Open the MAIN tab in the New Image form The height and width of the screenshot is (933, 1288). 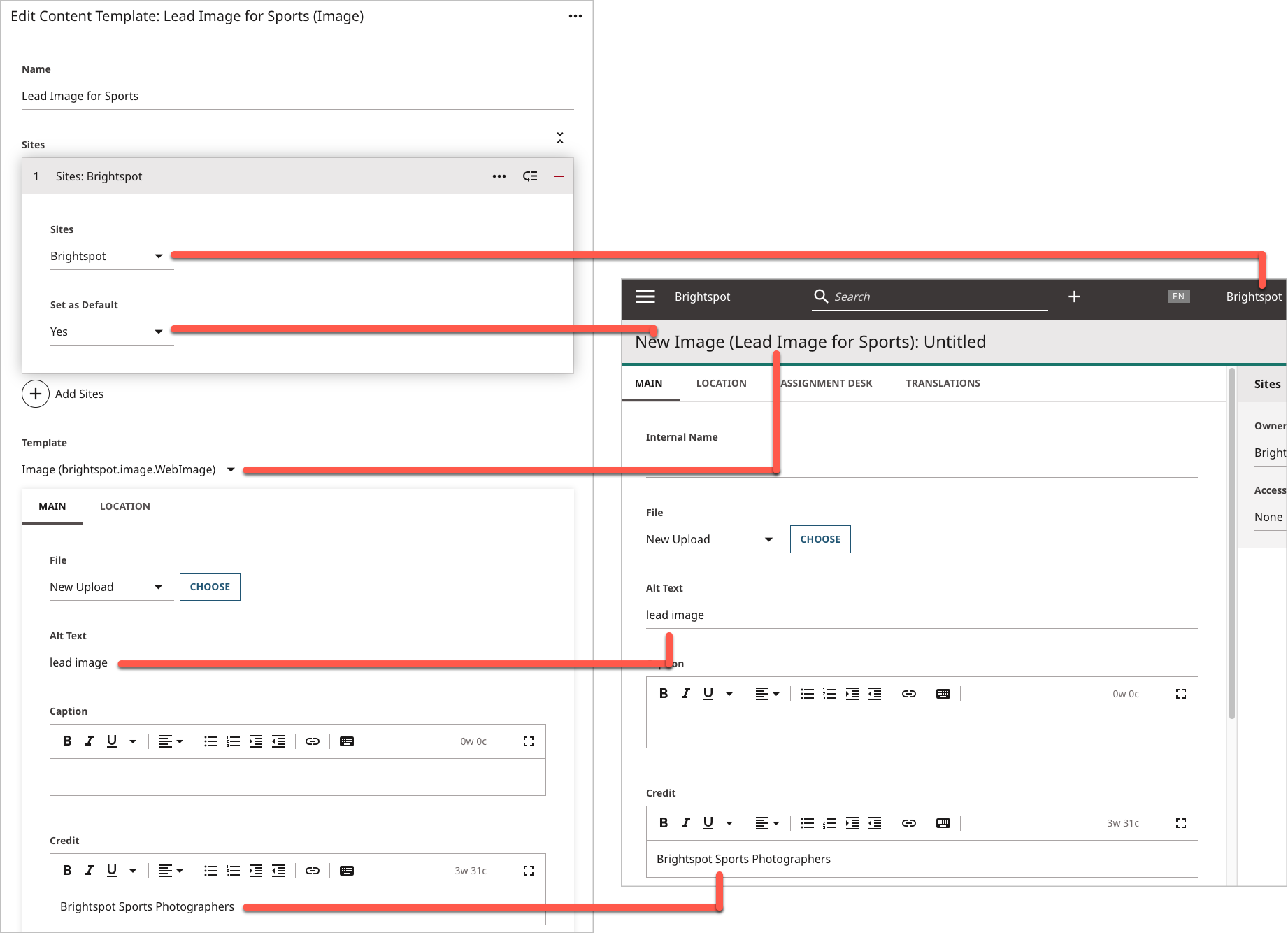pos(649,383)
